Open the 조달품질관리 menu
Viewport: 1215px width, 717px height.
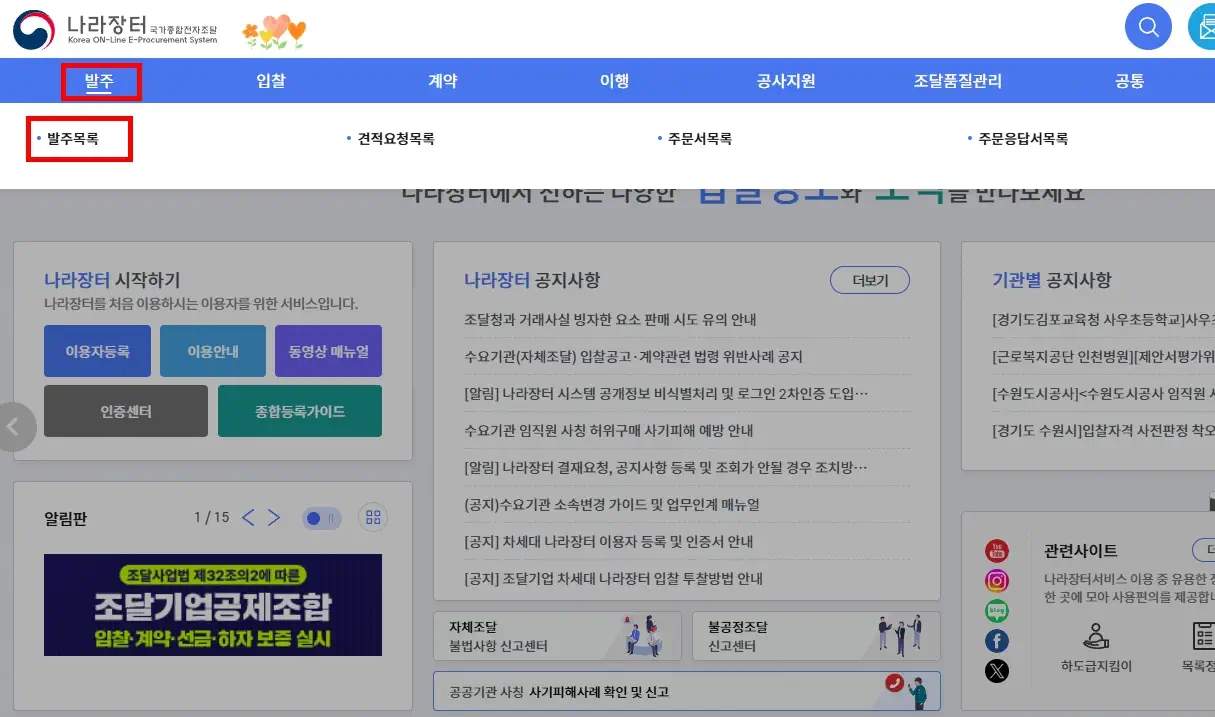point(957,81)
